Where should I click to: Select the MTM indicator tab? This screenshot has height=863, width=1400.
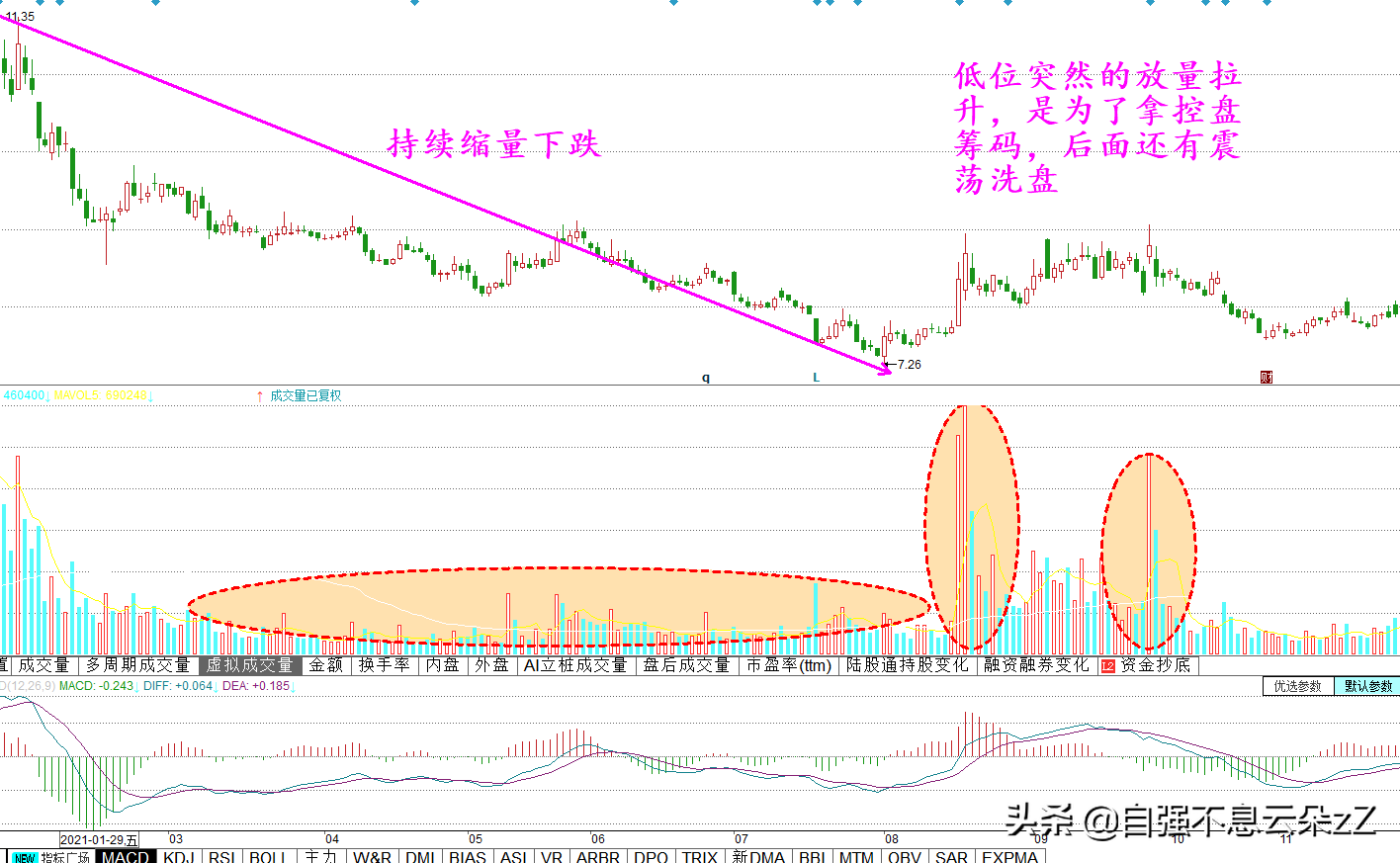point(856,857)
